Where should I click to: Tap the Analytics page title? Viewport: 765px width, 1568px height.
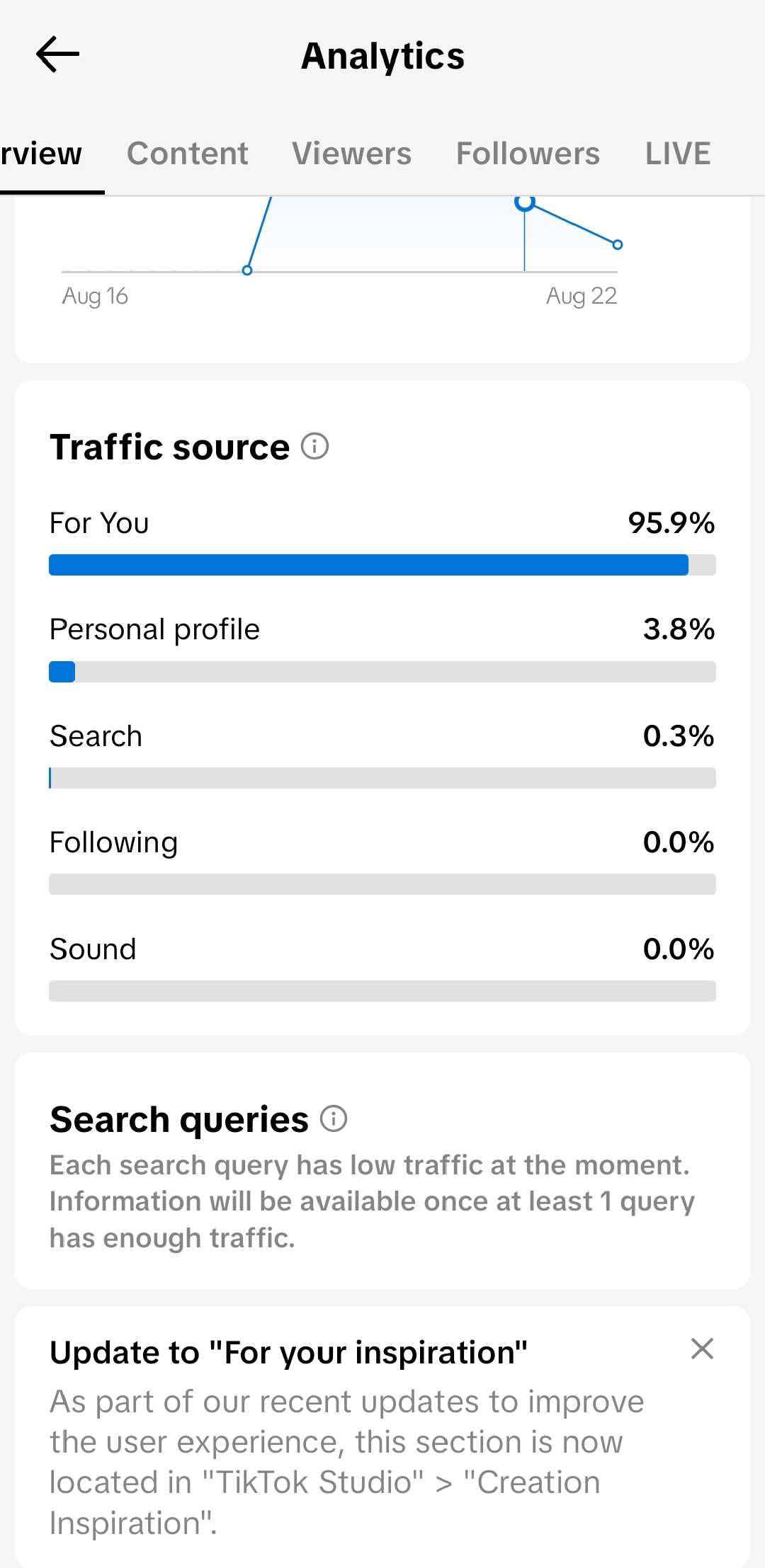382,56
